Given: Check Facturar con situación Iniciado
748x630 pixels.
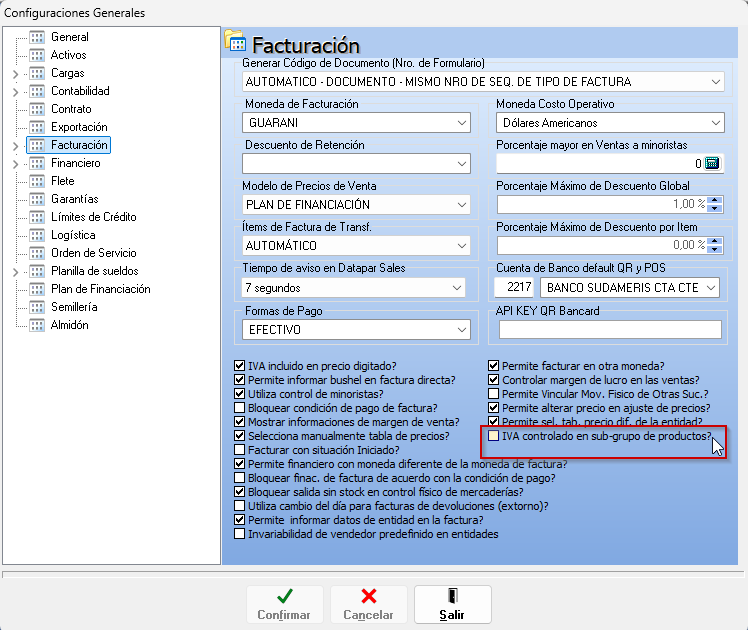Looking at the screenshot, I should [239, 450].
